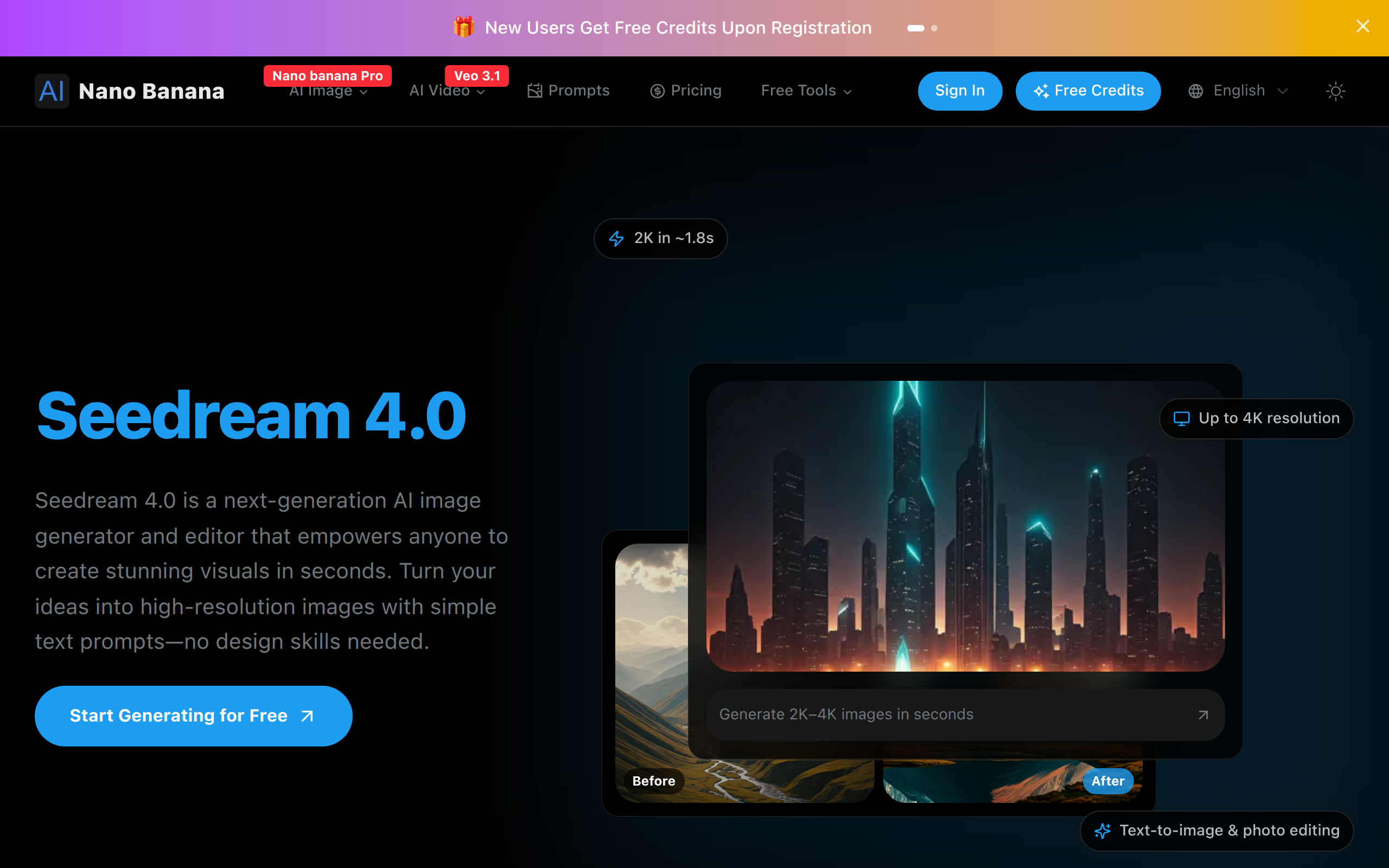Switch to the second banner slide dot
The image size is (1389, 868).
coord(935,28)
